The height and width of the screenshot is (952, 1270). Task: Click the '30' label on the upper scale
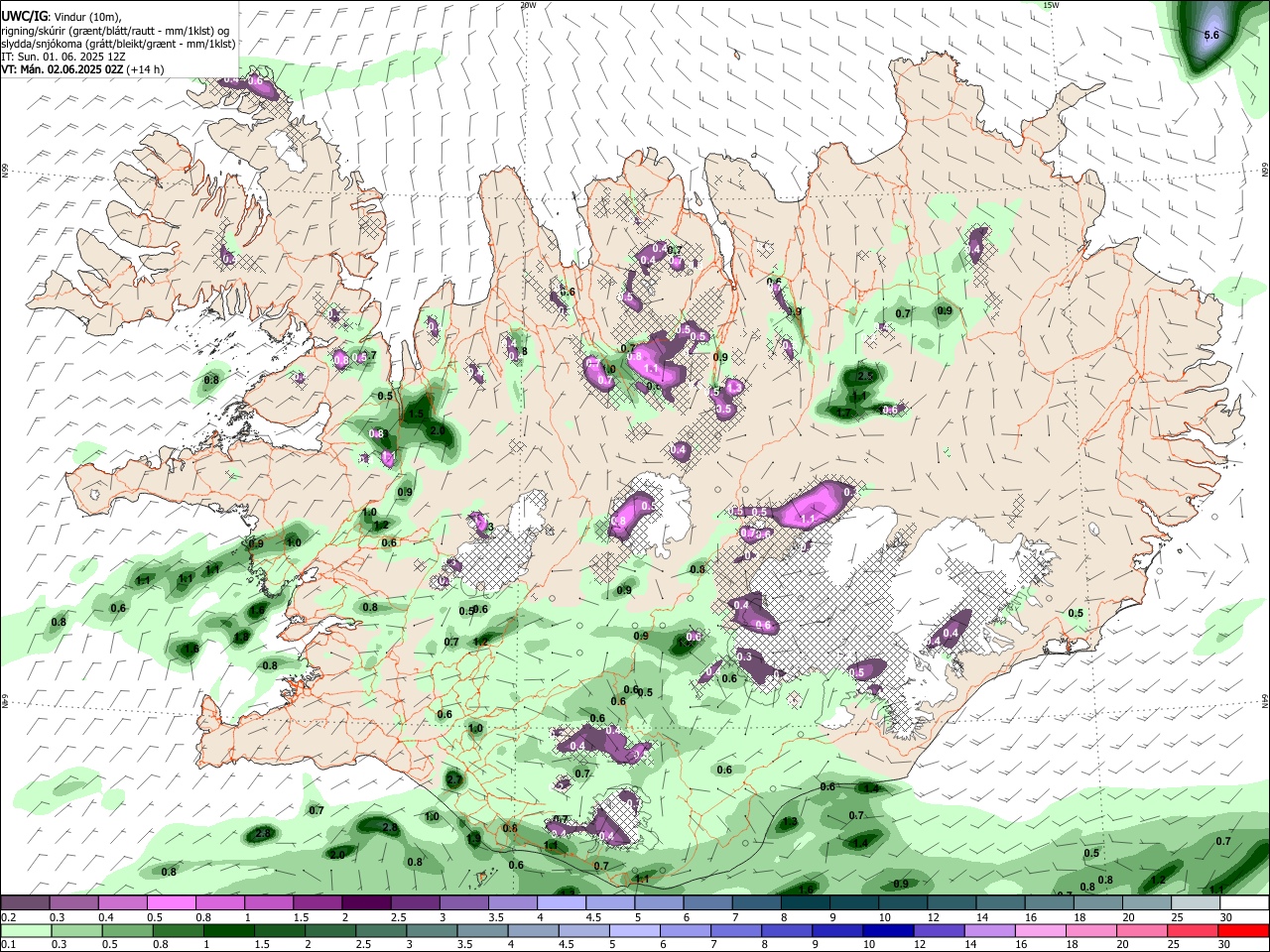(x=1226, y=917)
